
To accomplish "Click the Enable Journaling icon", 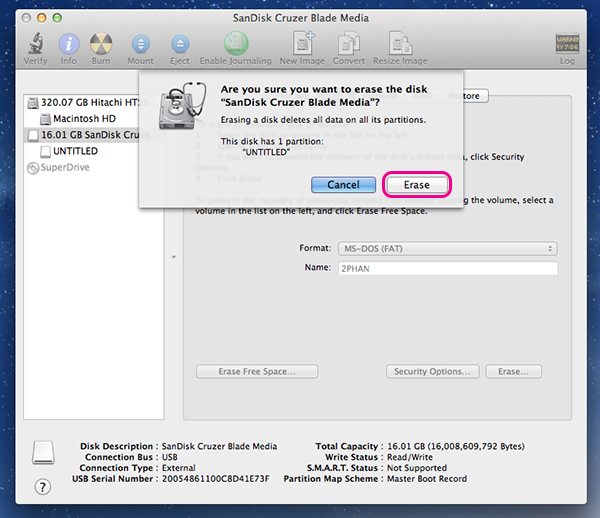I will [236, 43].
